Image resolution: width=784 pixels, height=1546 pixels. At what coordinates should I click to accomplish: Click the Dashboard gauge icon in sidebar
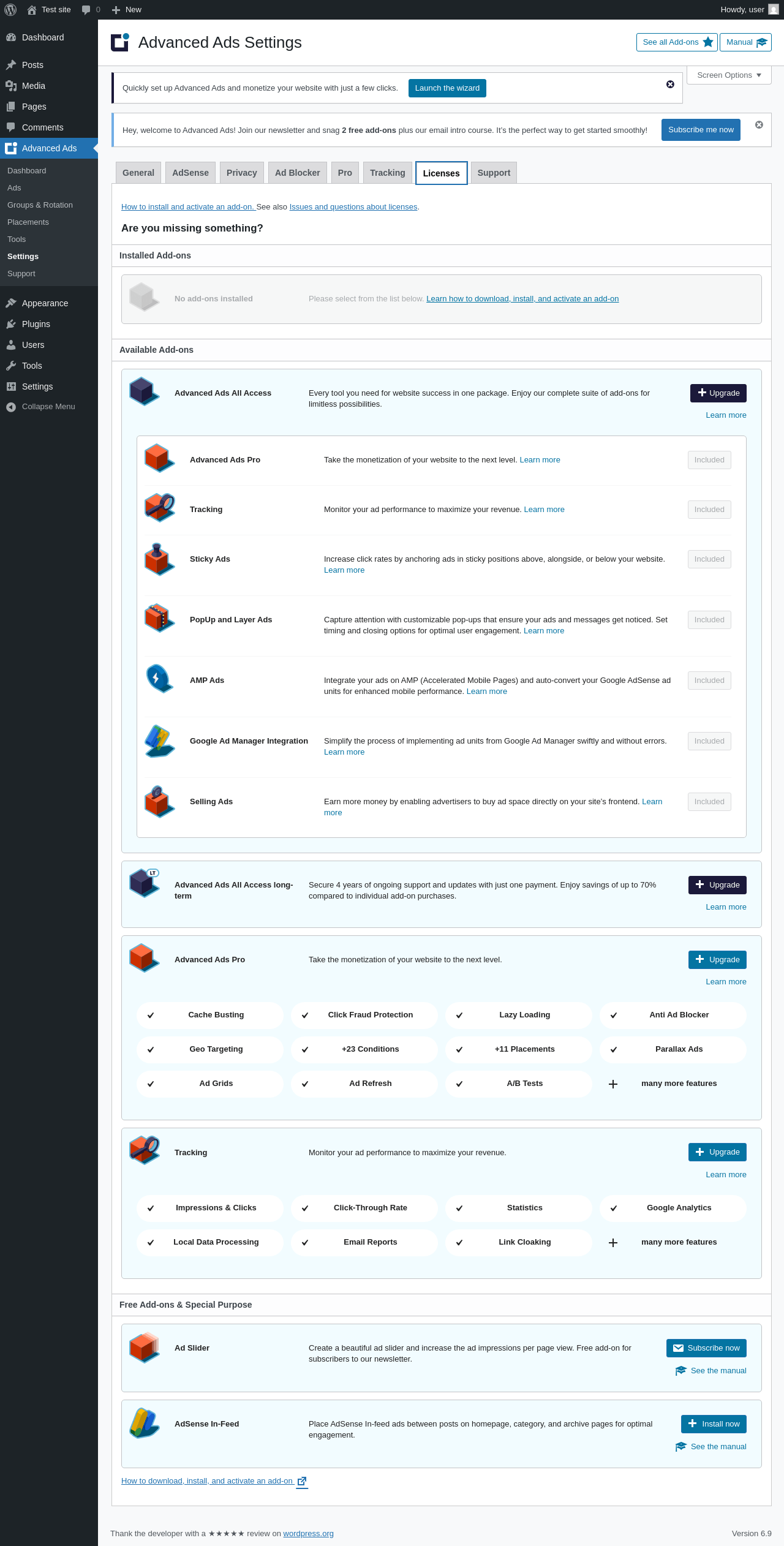[x=11, y=37]
